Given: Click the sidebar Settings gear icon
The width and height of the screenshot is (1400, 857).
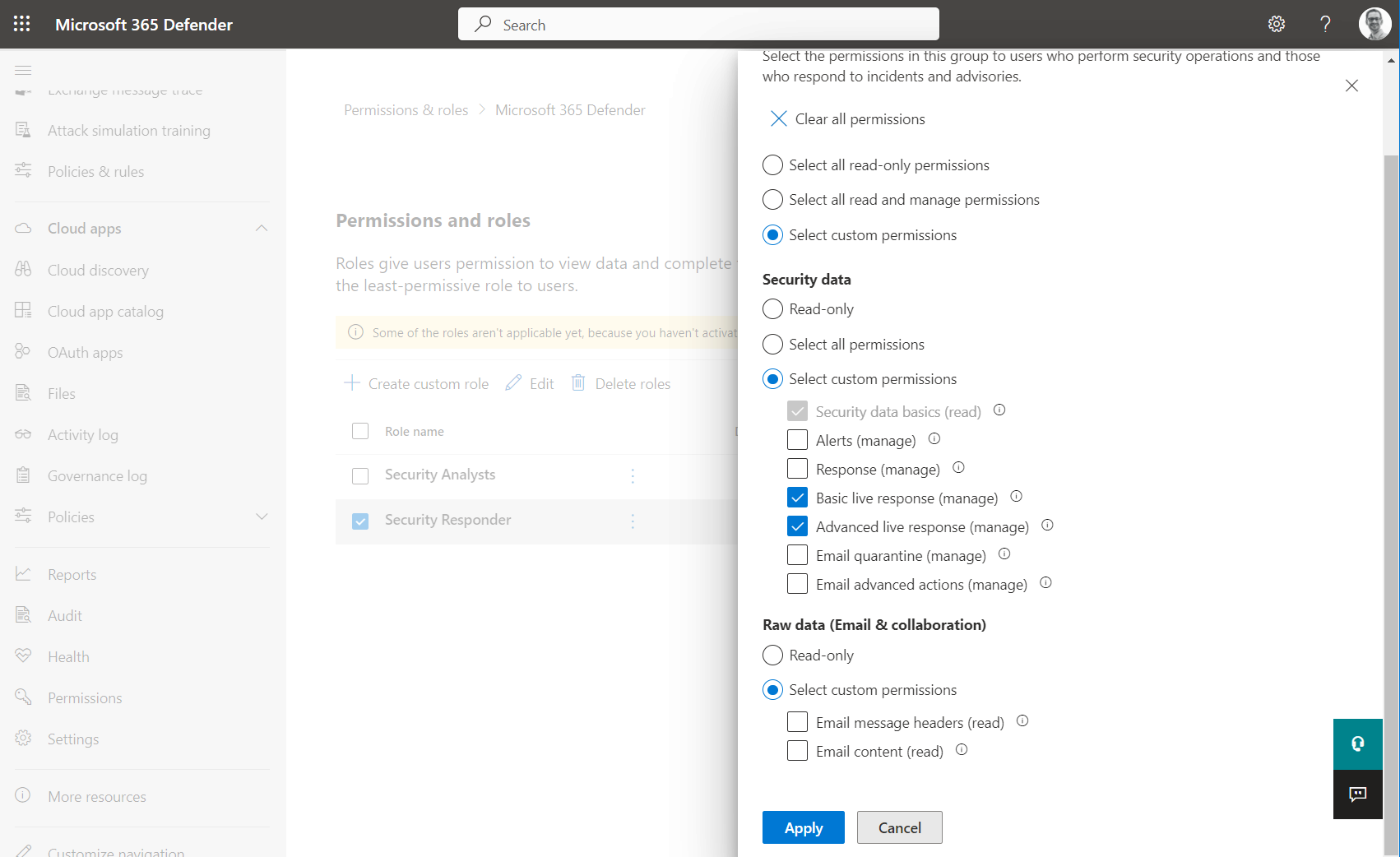Looking at the screenshot, I should tap(23, 738).
